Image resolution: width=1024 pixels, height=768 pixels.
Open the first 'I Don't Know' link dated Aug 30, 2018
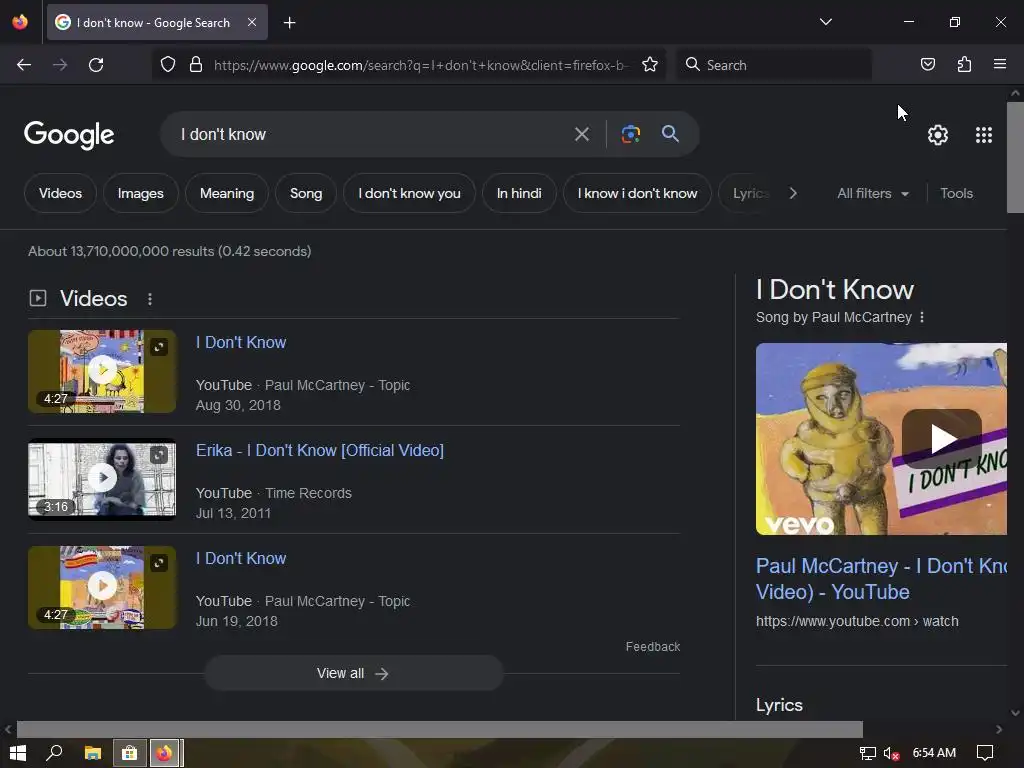(x=241, y=342)
